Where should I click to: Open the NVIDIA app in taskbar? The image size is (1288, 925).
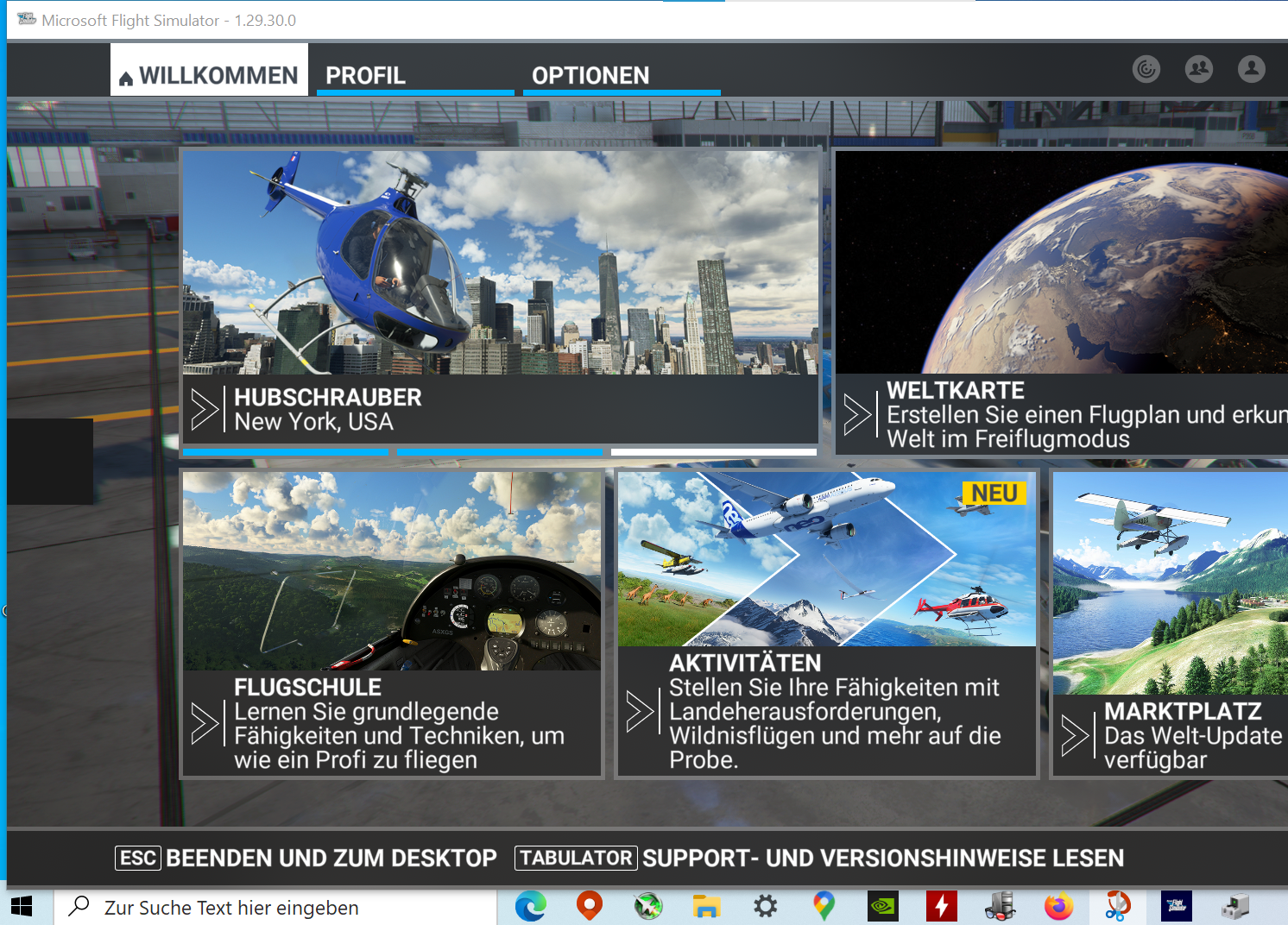pyautogui.click(x=883, y=907)
